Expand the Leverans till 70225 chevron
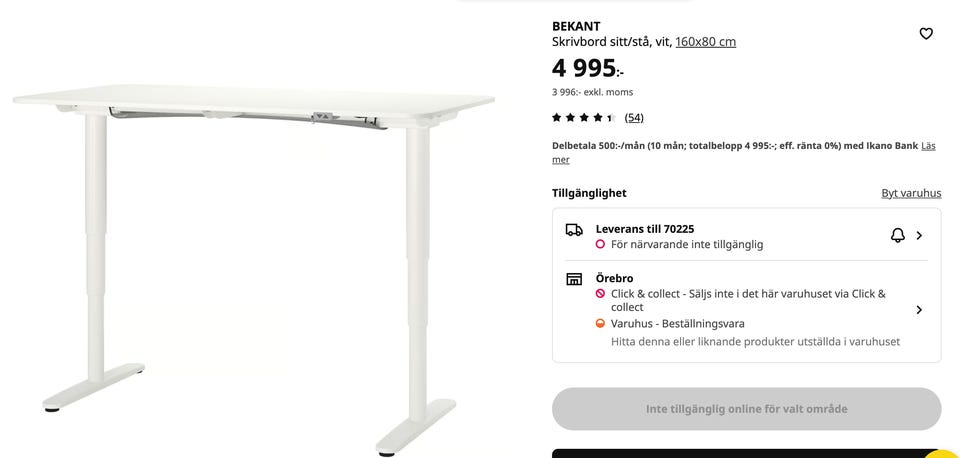Image resolution: width=960 pixels, height=458 pixels. click(919, 235)
